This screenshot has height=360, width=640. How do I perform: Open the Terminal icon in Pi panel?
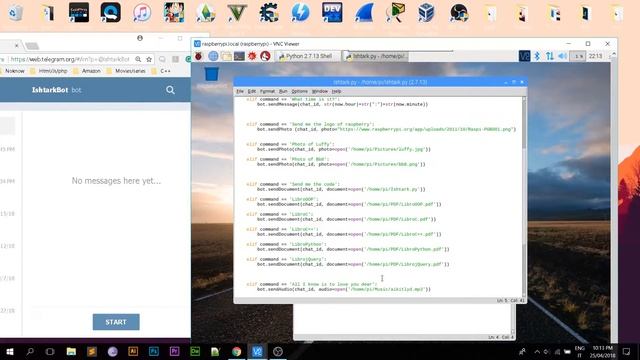pyautogui.click(x=239, y=56)
